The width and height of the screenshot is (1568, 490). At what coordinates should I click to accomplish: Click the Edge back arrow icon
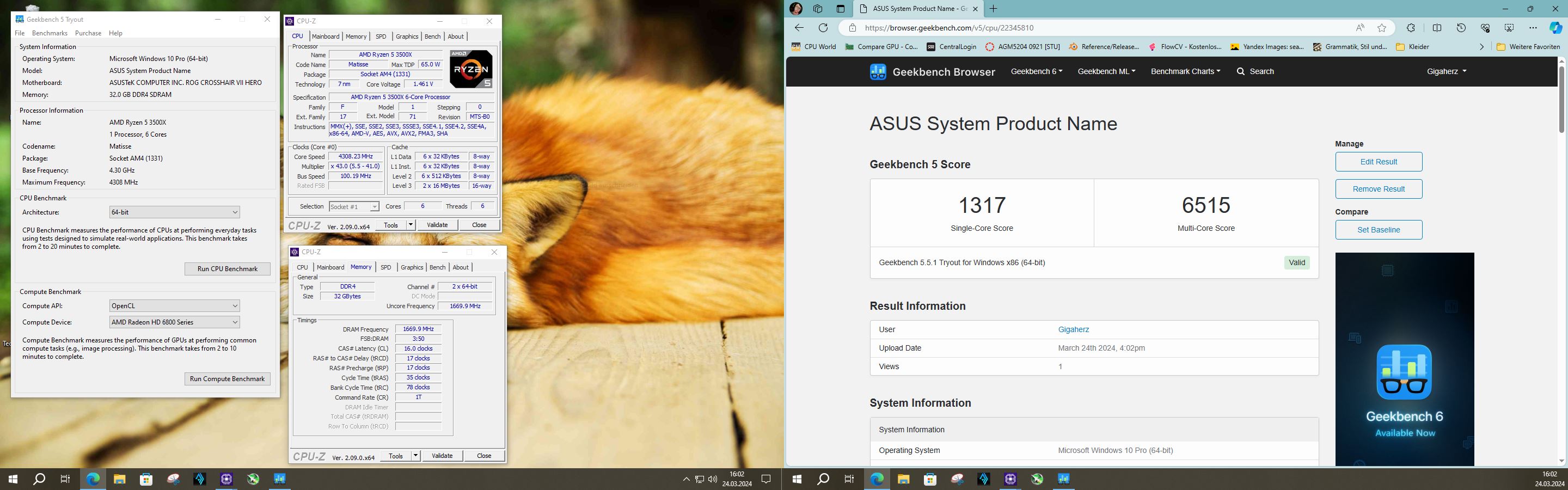click(x=799, y=27)
